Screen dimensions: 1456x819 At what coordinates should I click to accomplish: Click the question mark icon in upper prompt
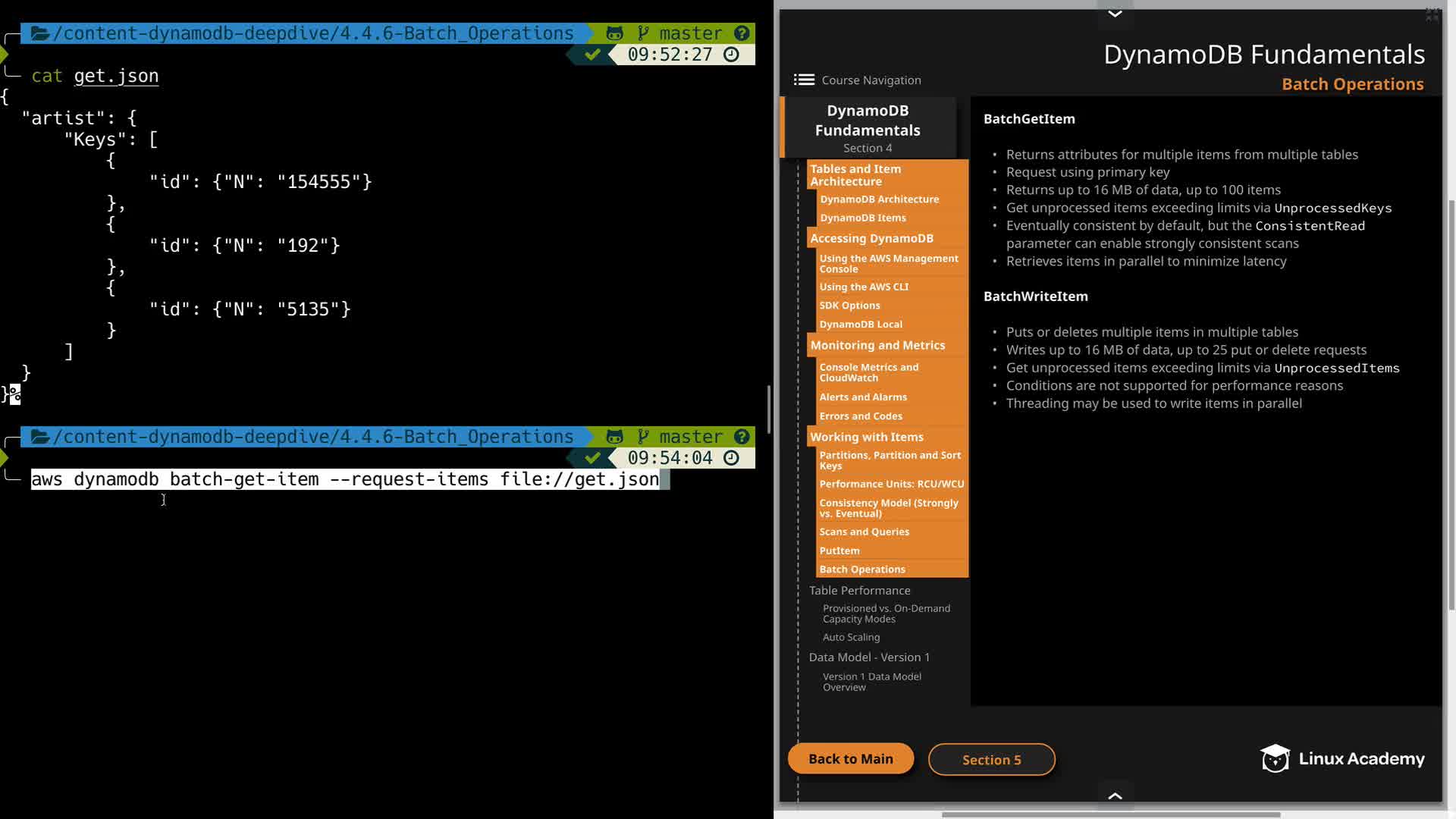click(x=742, y=33)
